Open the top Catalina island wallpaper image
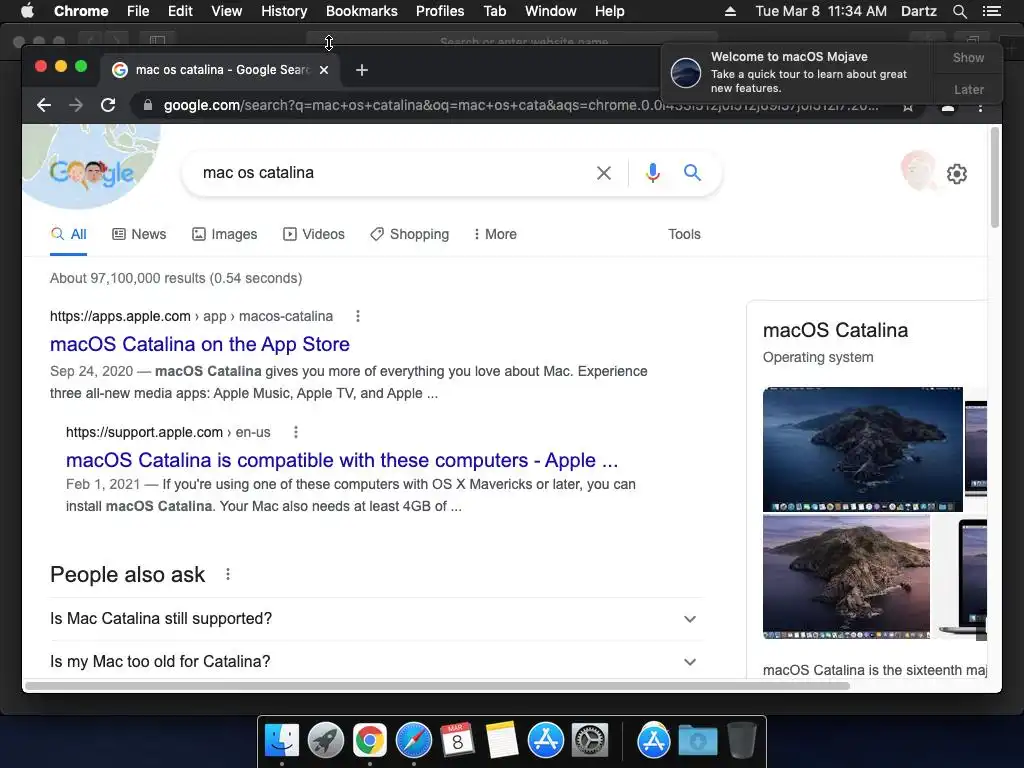Viewport: 1024px width, 768px height. [862, 449]
